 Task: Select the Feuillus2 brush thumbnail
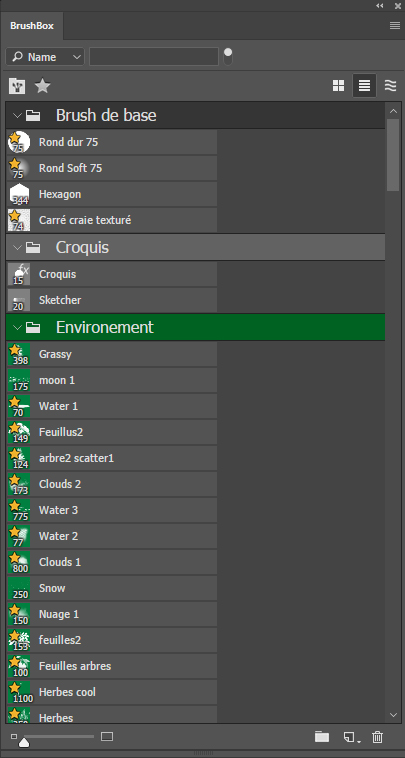19,432
